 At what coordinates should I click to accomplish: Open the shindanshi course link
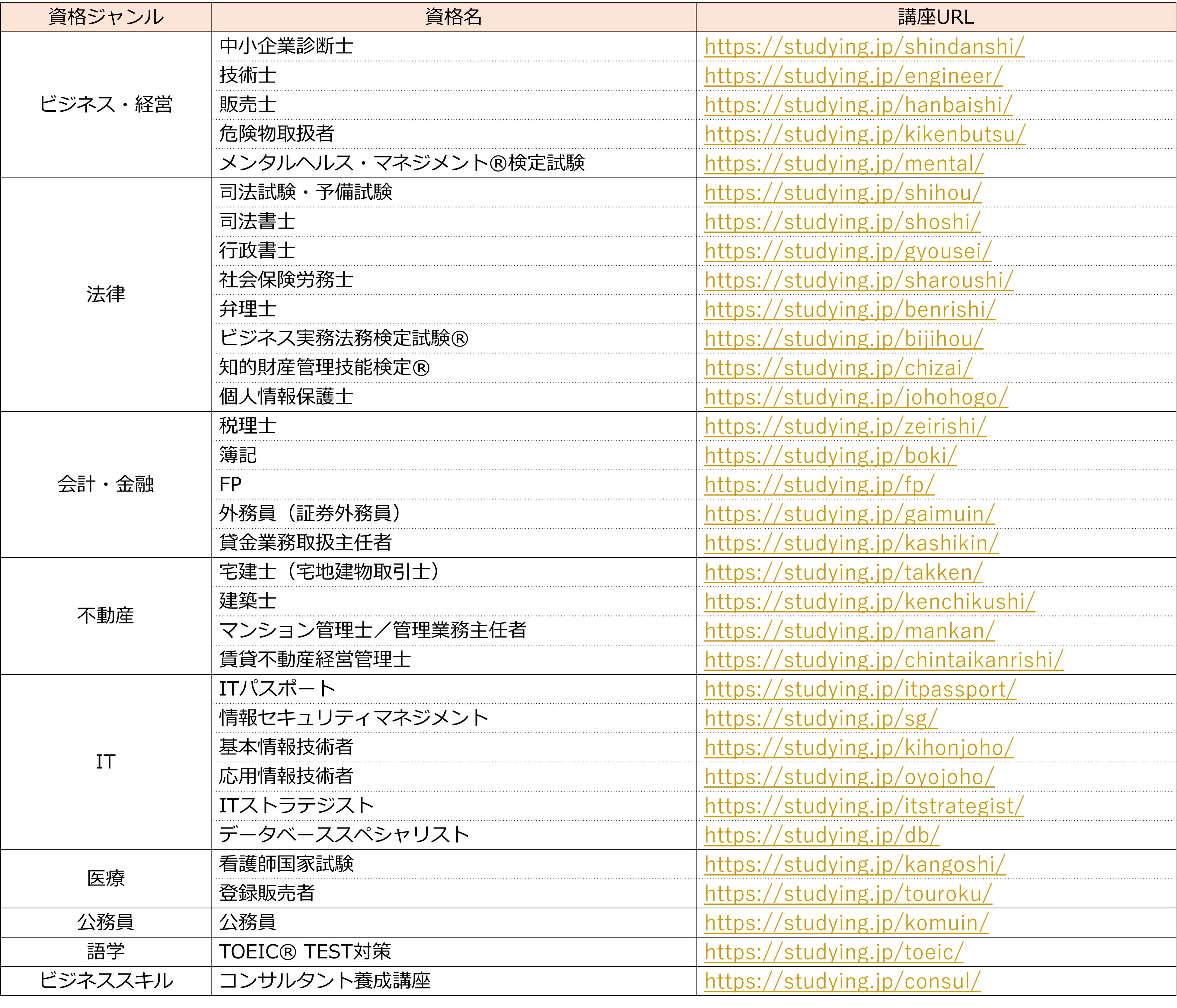click(x=864, y=46)
